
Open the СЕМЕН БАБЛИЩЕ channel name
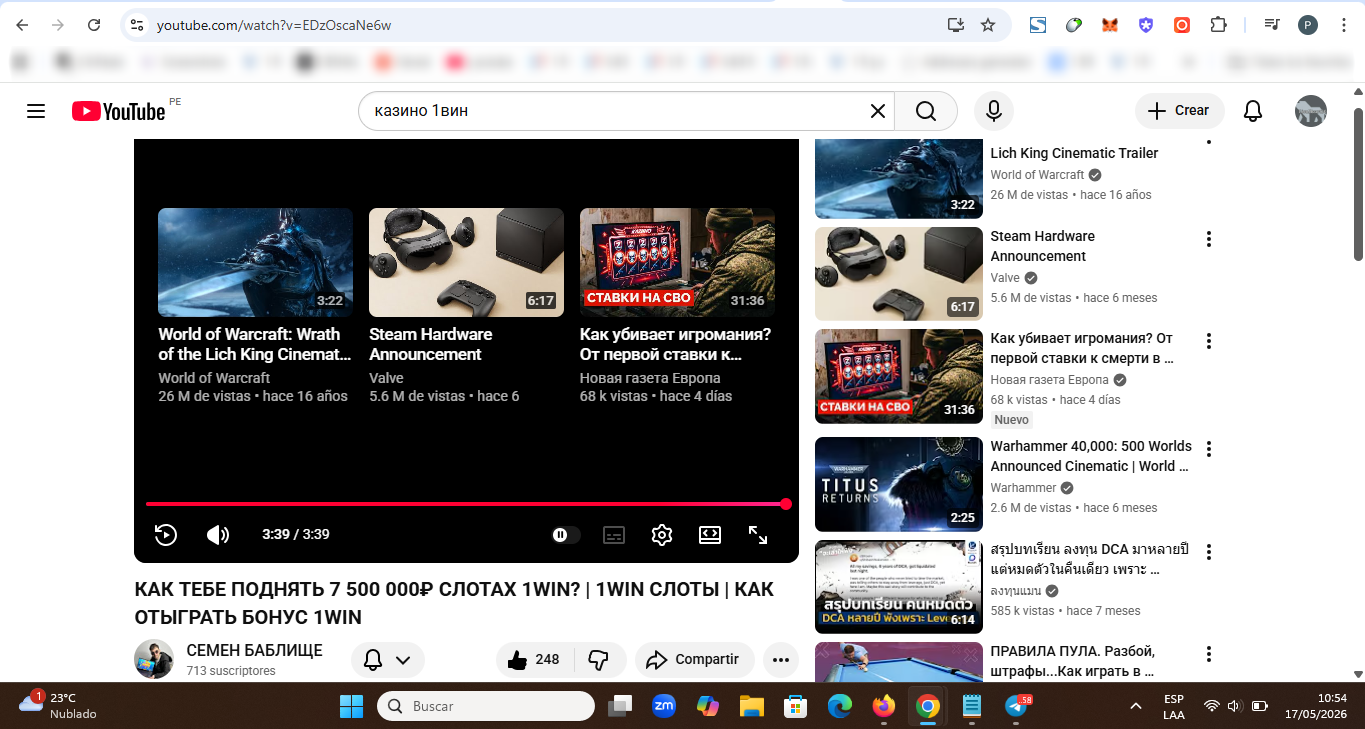point(255,651)
